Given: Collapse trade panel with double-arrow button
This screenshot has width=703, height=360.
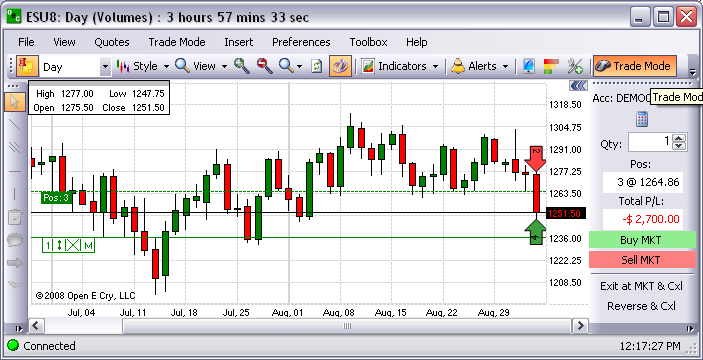Looking at the screenshot, I should 578,85.
